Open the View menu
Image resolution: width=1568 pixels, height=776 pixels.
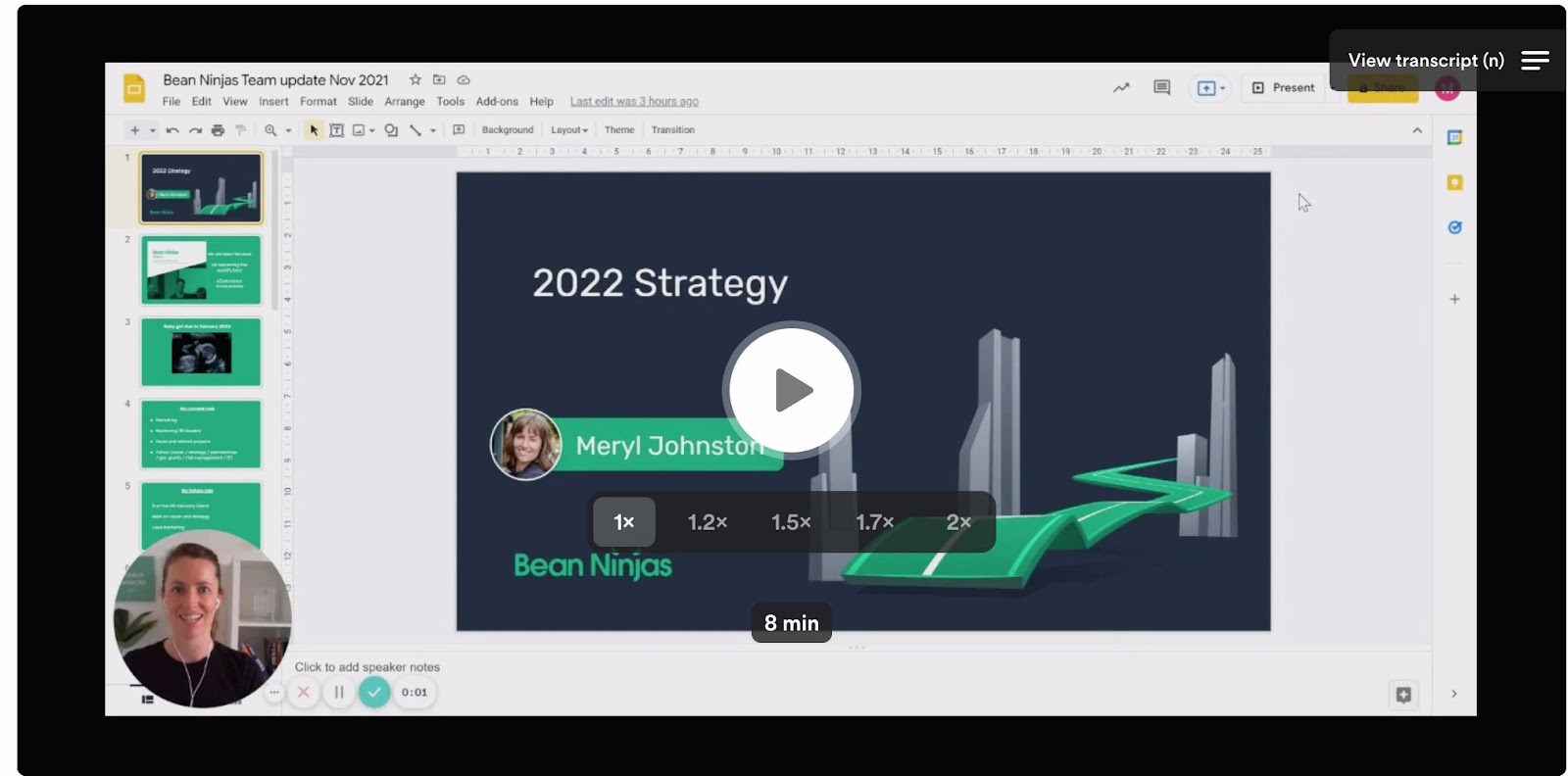tap(235, 102)
